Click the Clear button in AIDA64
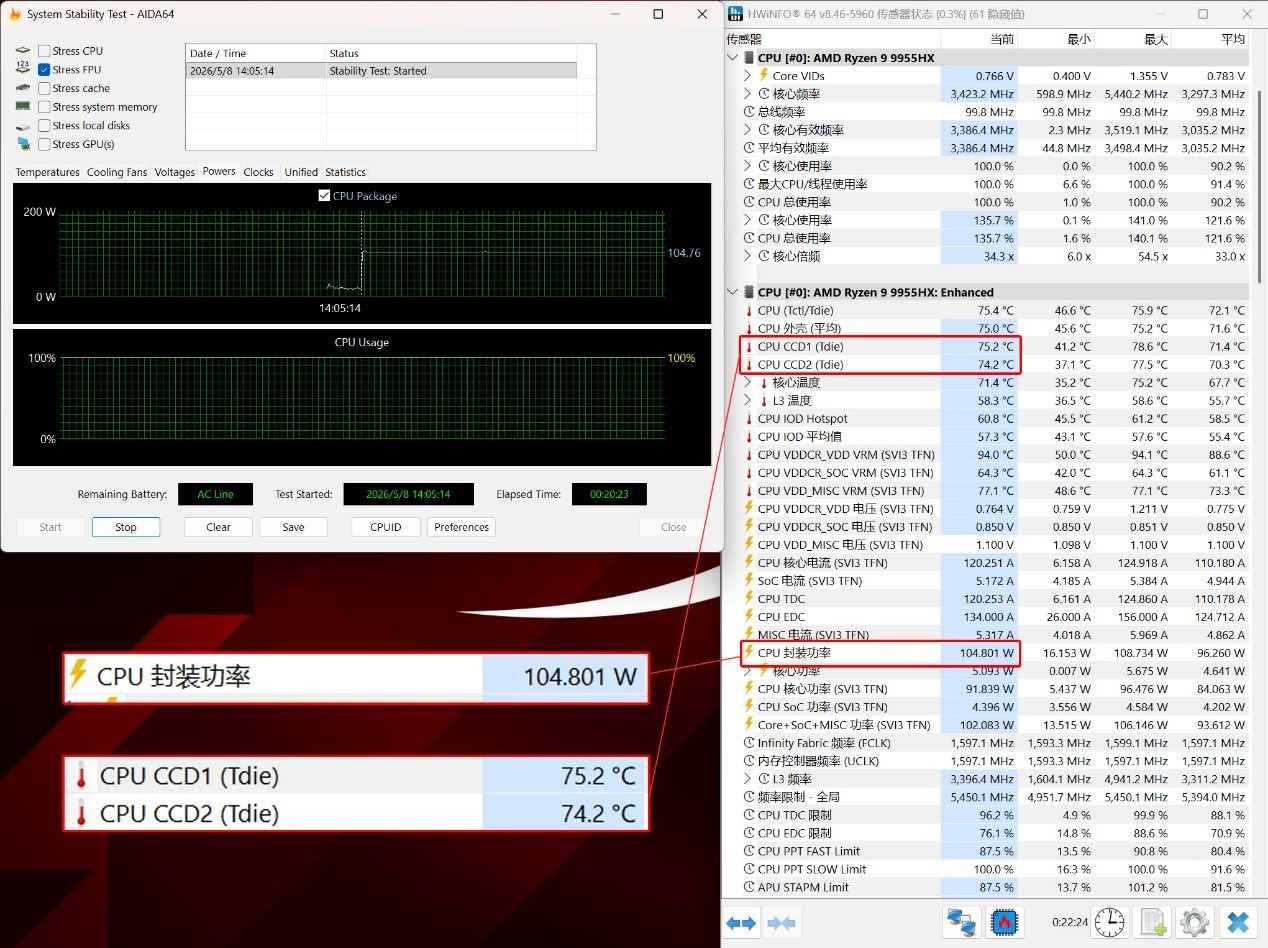Image resolution: width=1268 pixels, height=948 pixels. (x=218, y=527)
